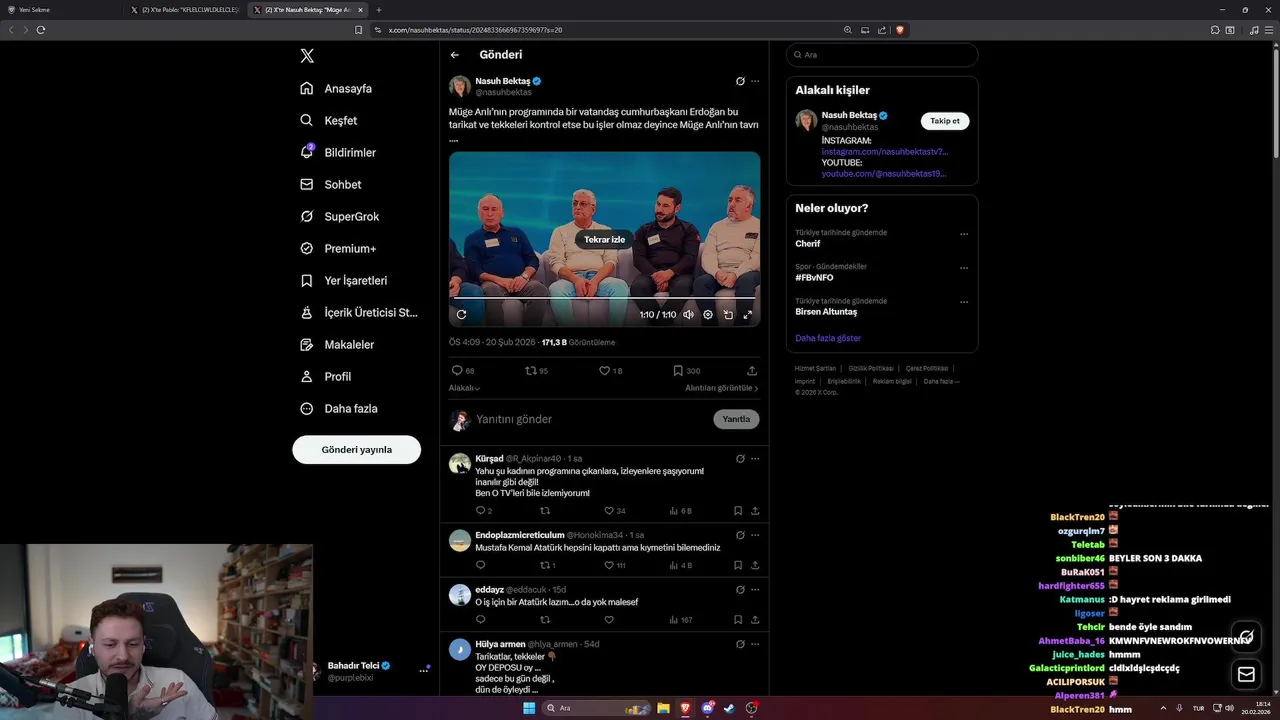This screenshot has height=720, width=1280.
Task: Open SuperGrok from sidebar
Action: [x=339, y=216]
